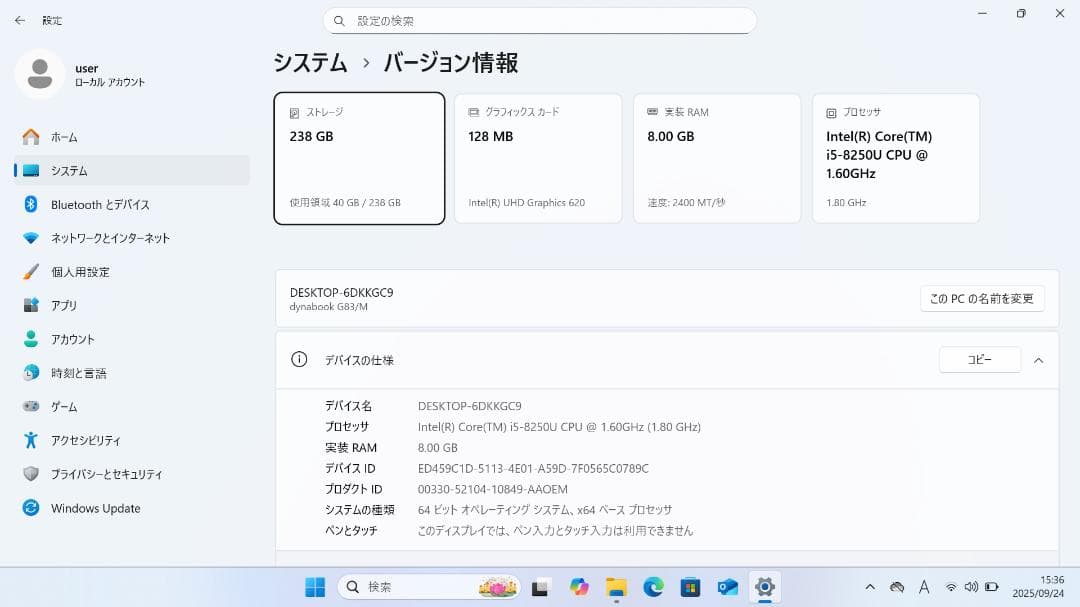
Task: Show hidden icons in the system tray
Action: click(870, 587)
